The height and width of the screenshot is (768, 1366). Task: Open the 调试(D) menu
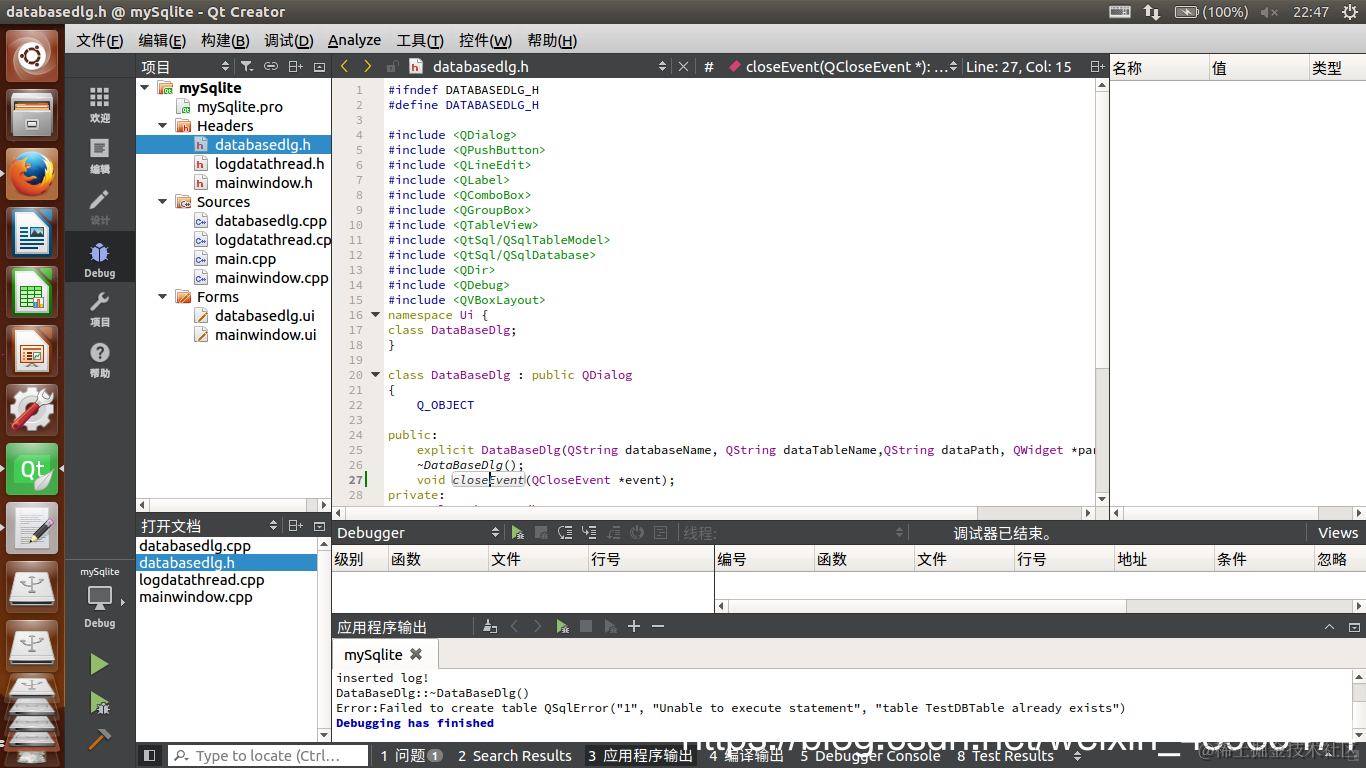[289, 40]
